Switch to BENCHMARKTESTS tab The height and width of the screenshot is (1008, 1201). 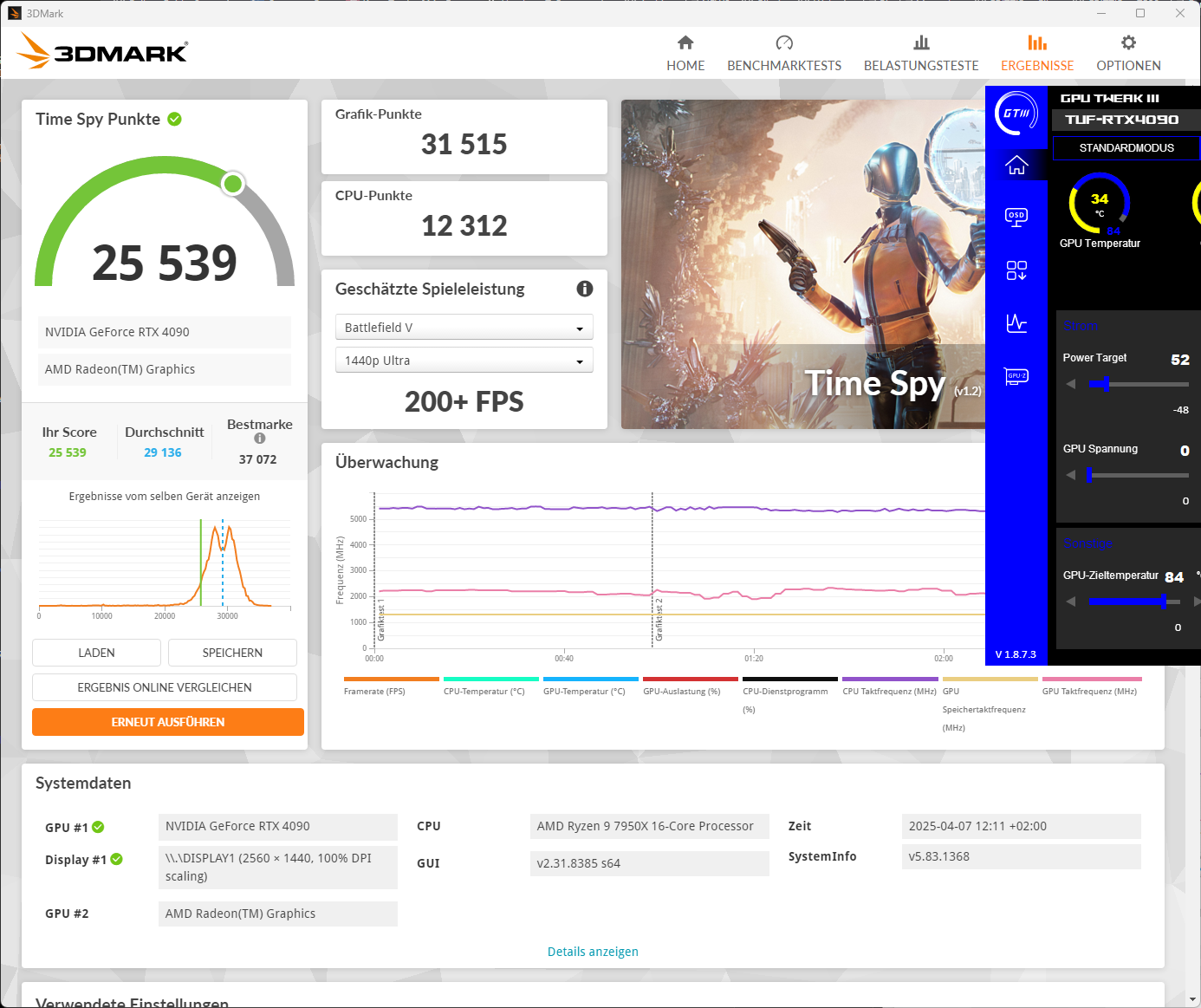tap(784, 54)
